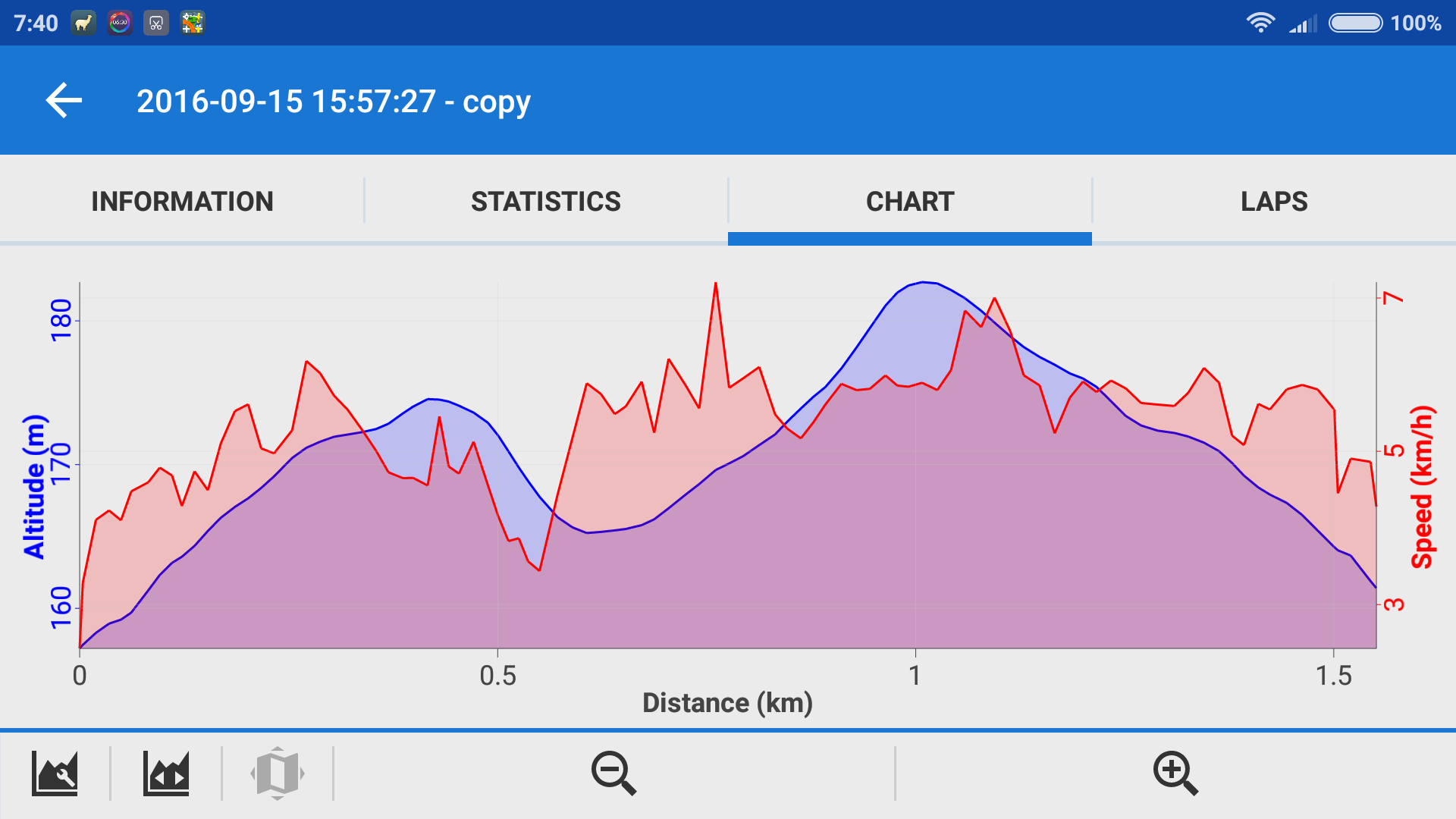Tap the greyed map-centering icon
Image resolution: width=1456 pixels, height=819 pixels.
point(278,773)
